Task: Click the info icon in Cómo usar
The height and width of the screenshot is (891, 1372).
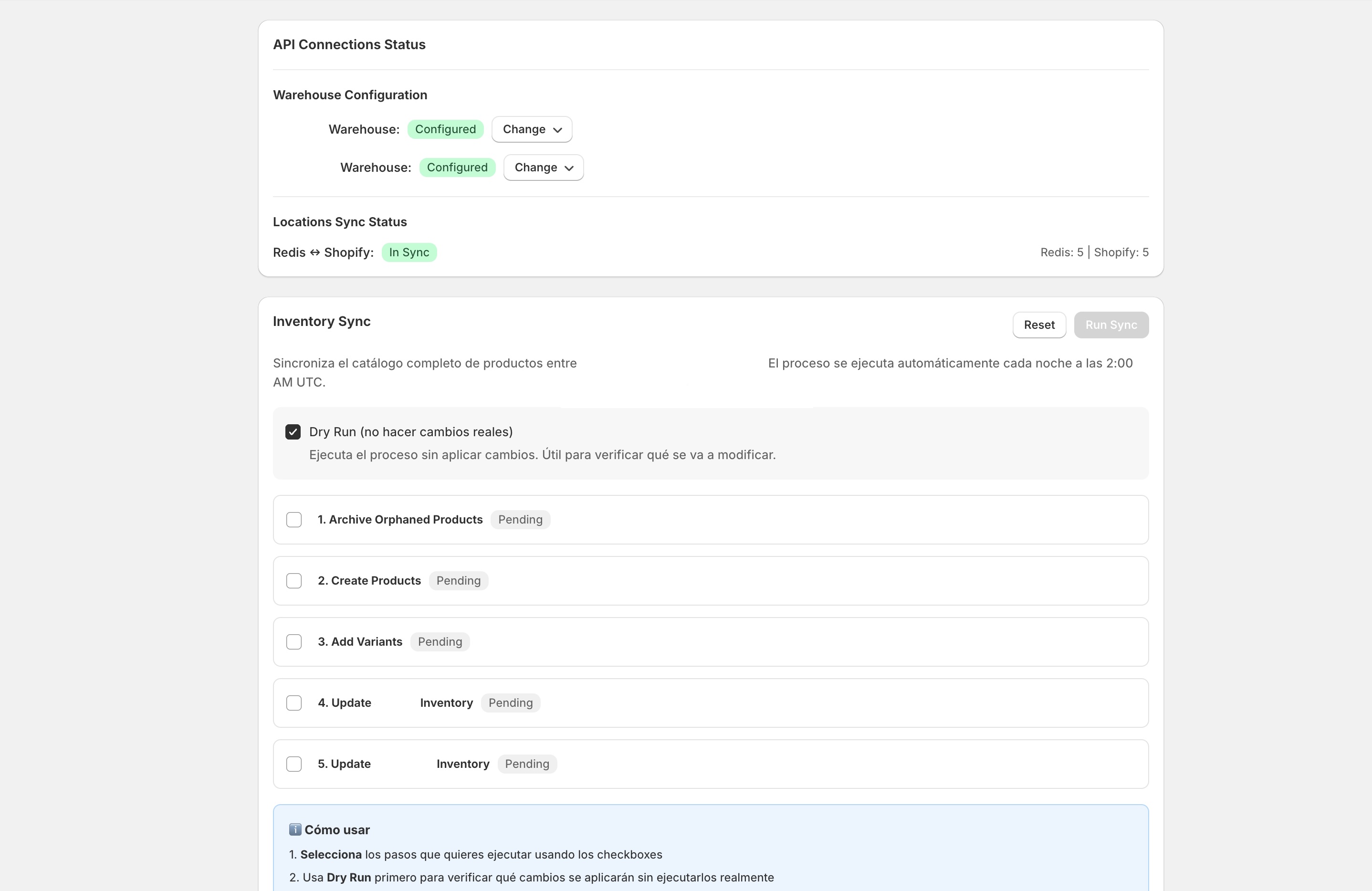Action: [296, 829]
